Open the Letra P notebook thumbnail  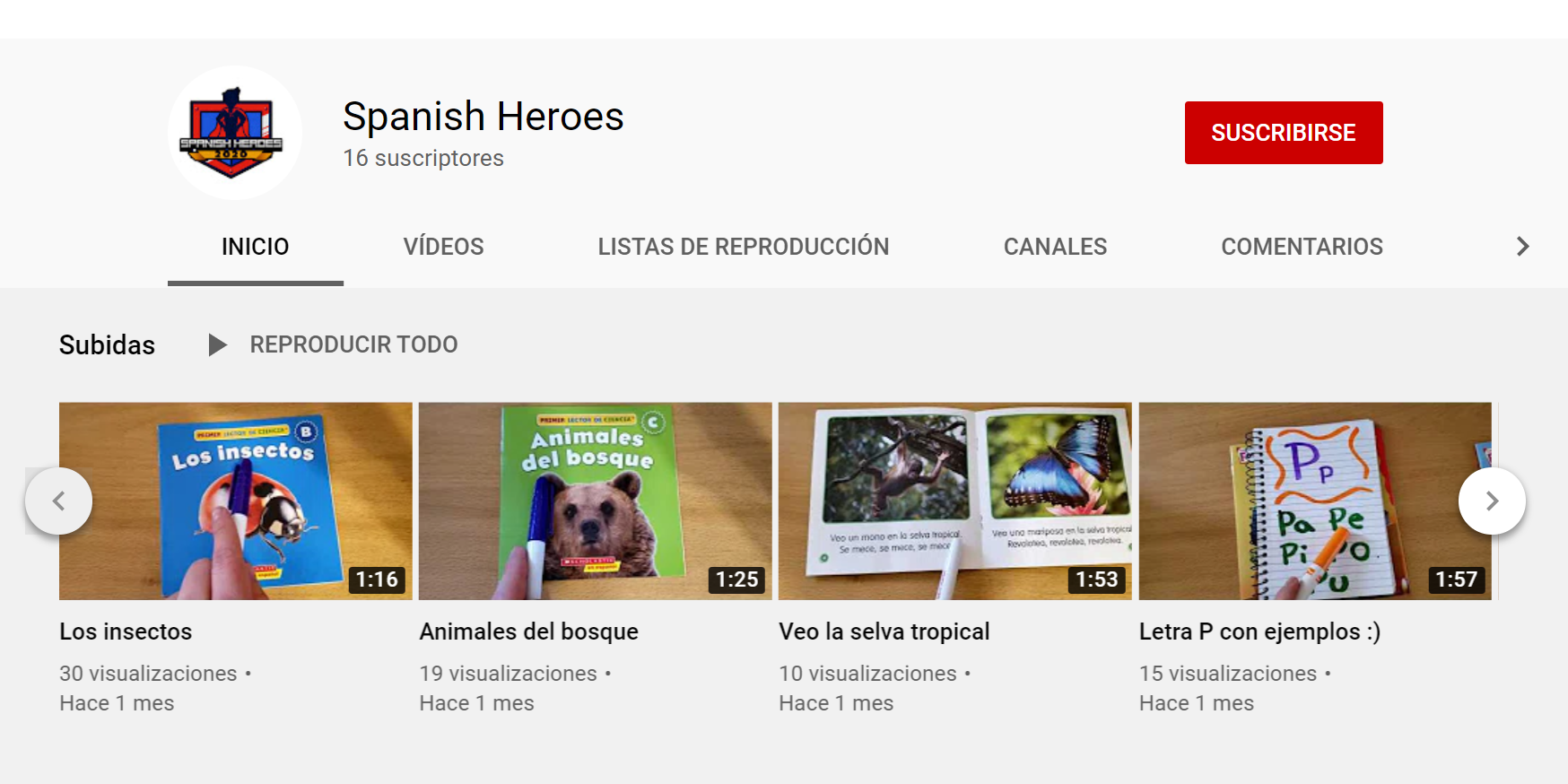coord(1315,501)
